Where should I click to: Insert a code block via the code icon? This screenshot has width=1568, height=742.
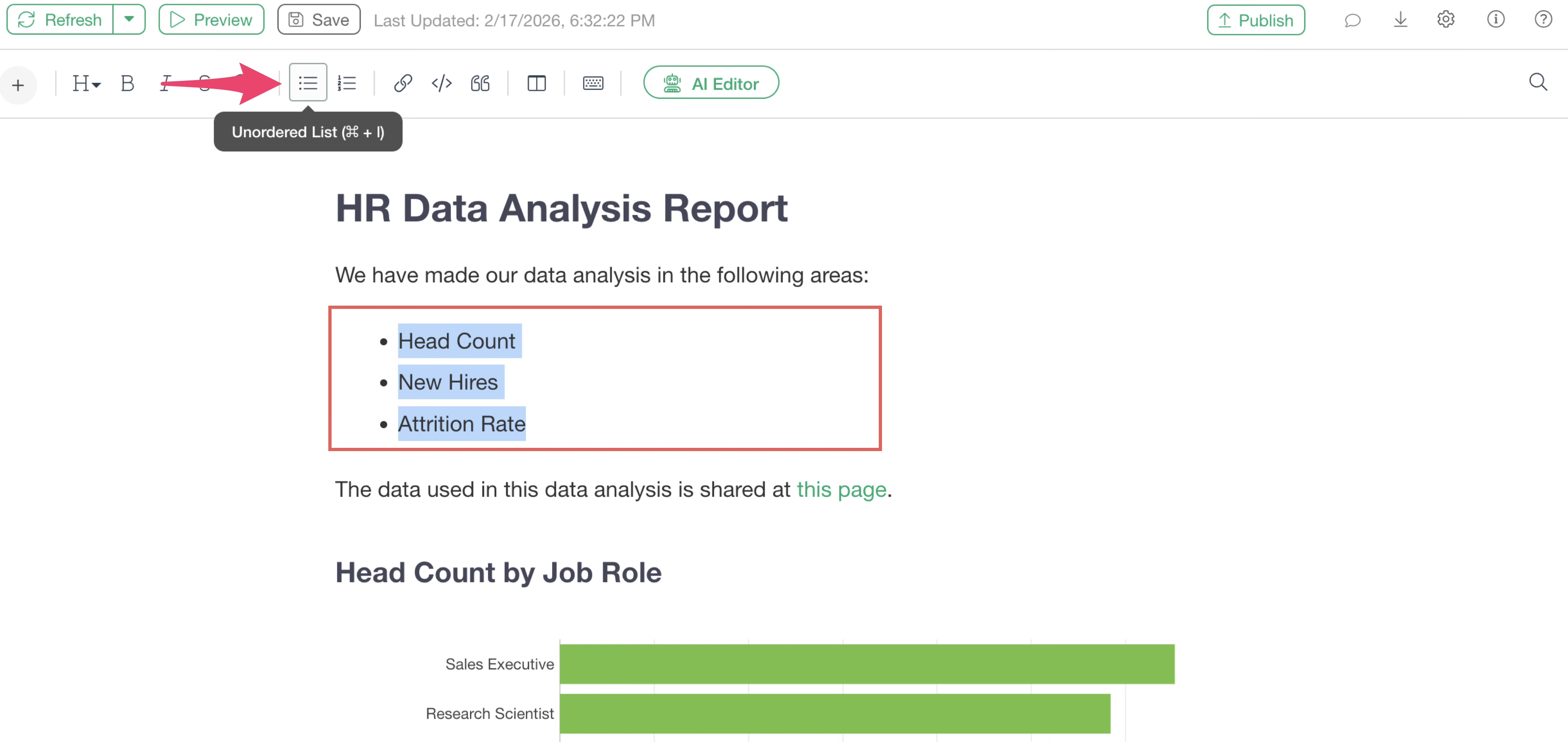click(x=441, y=83)
